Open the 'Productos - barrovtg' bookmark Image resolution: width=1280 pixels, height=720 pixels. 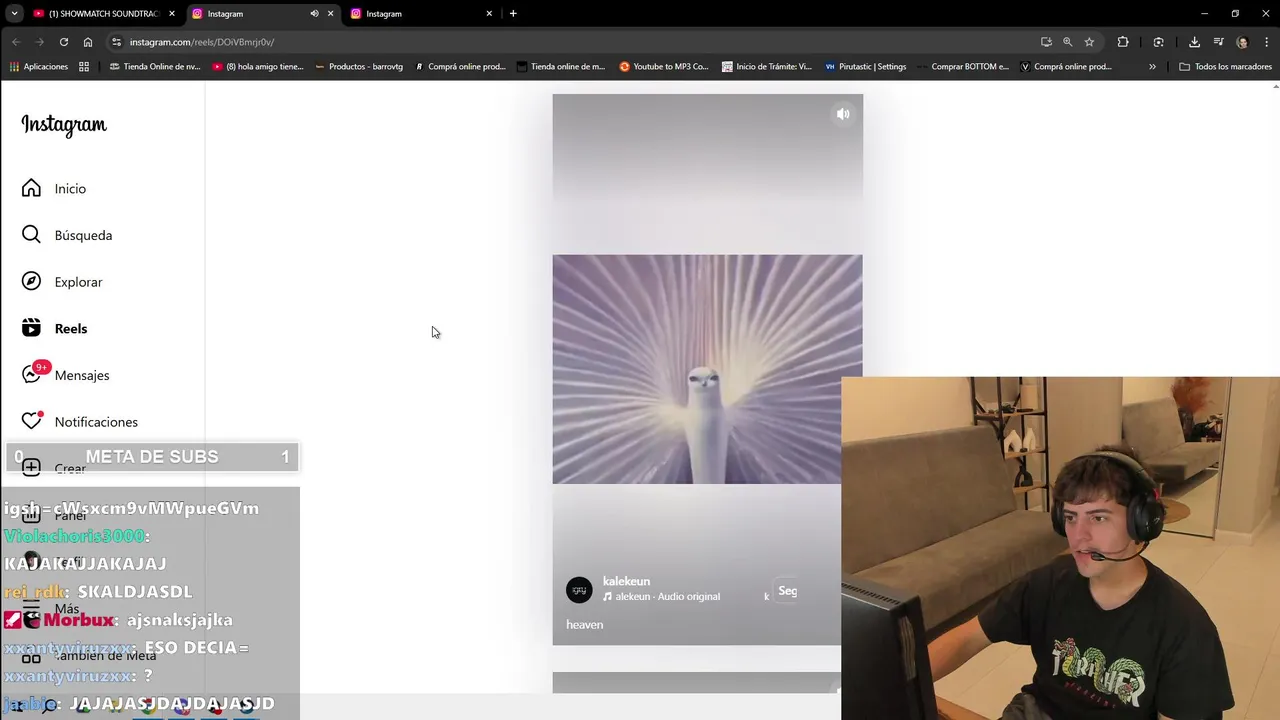358,67
